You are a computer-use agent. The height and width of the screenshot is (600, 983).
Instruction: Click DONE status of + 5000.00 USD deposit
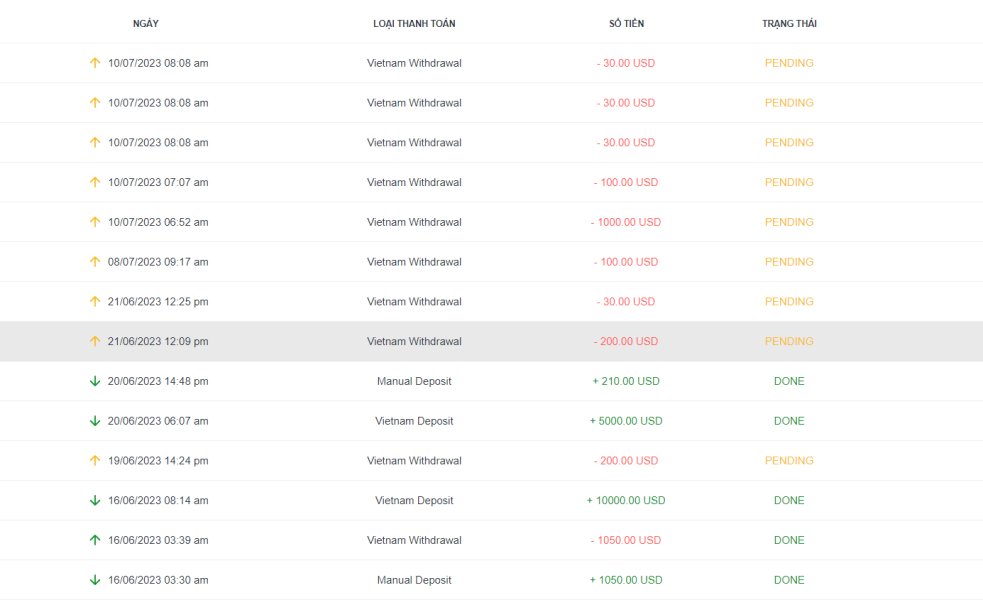(x=789, y=421)
